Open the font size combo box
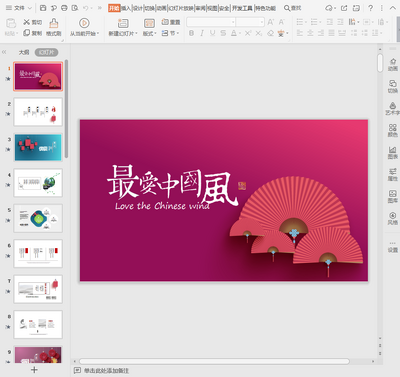The image size is (400, 377). tap(250, 22)
